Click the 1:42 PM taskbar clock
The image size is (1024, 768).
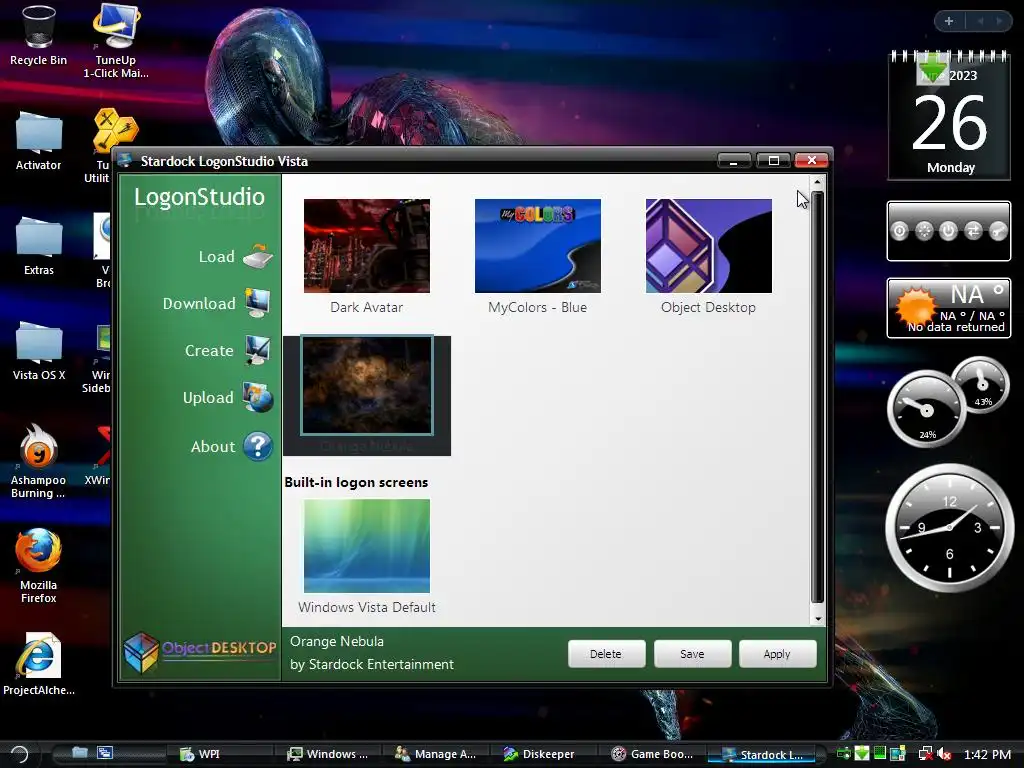pos(987,754)
